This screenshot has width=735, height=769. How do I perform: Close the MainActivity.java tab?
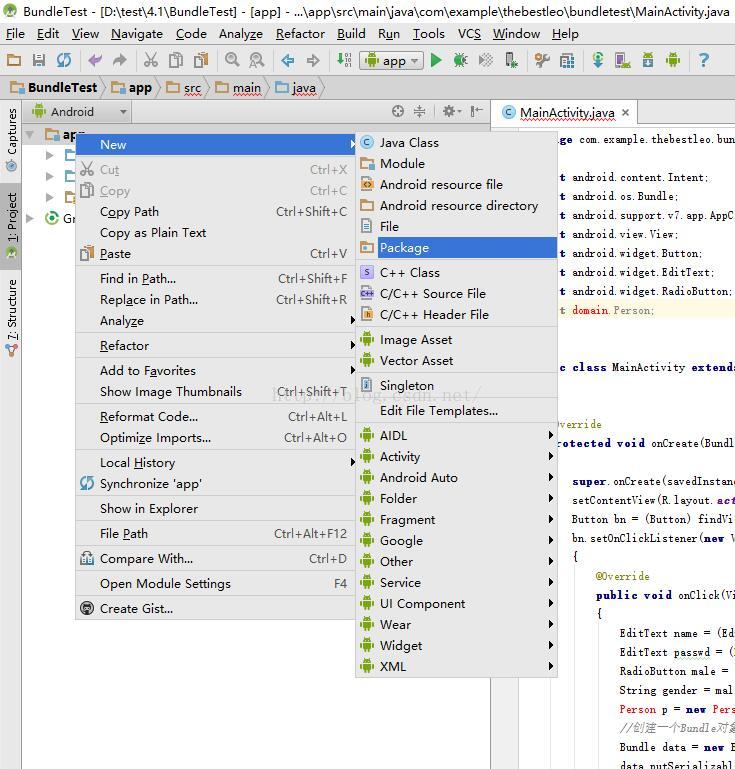[625, 112]
